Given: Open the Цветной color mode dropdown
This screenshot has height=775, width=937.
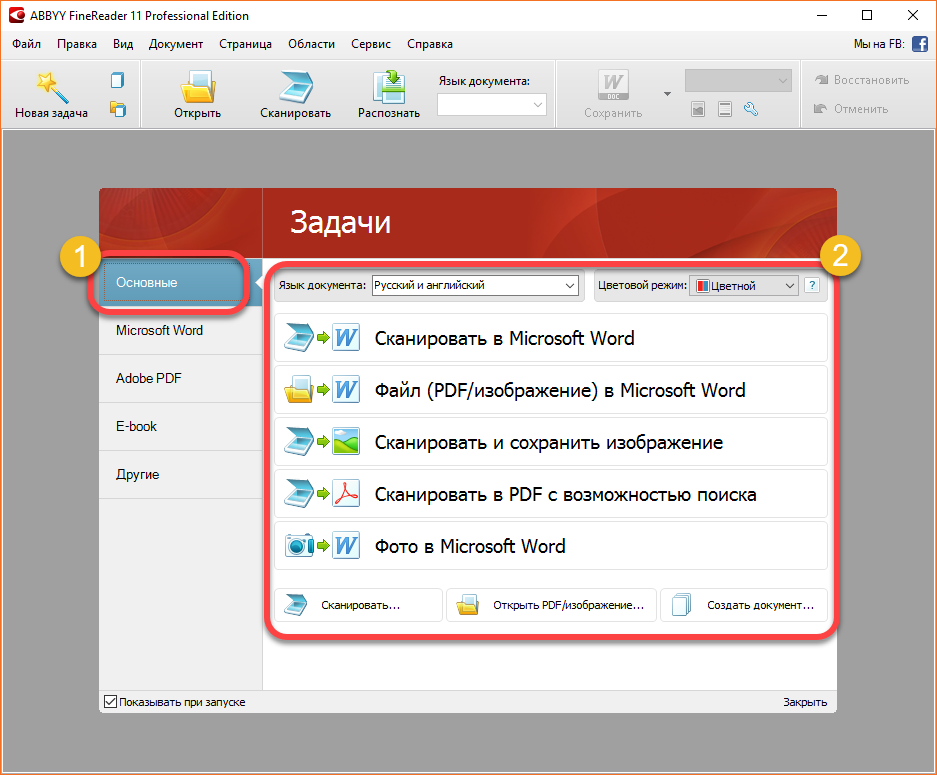Looking at the screenshot, I should (744, 286).
